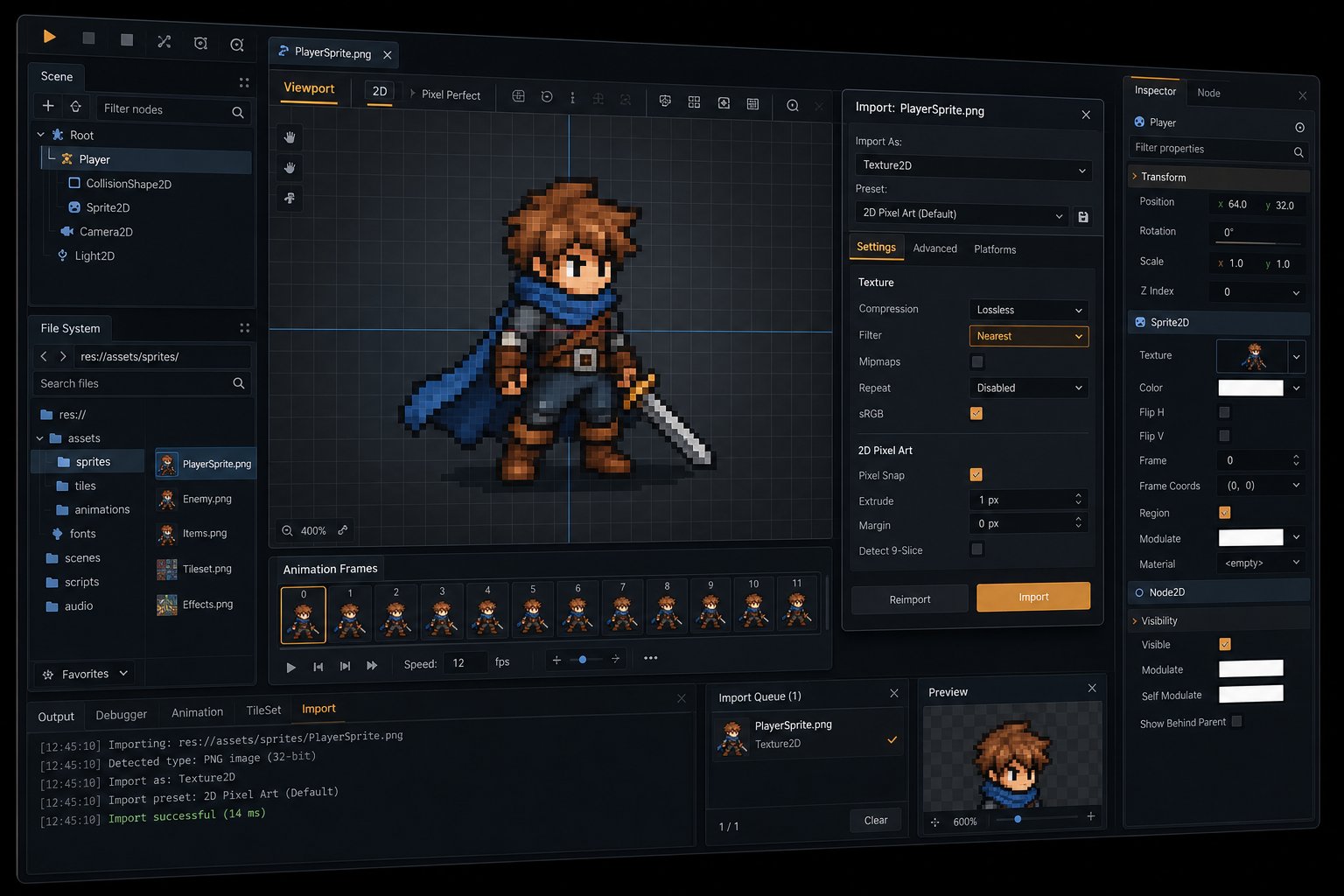Viewport: 1344px width, 896px height.
Task: Click the Player node target icon in Inspector
Action: pos(1300,128)
